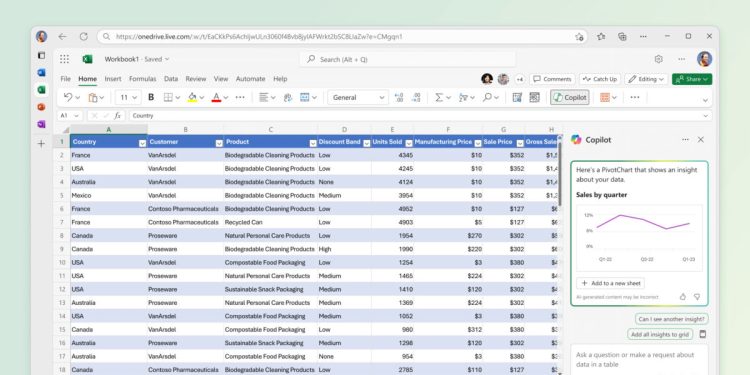Click Add to a new sheet
Image resolution: width=750 pixels, height=375 pixels.
tap(610, 283)
